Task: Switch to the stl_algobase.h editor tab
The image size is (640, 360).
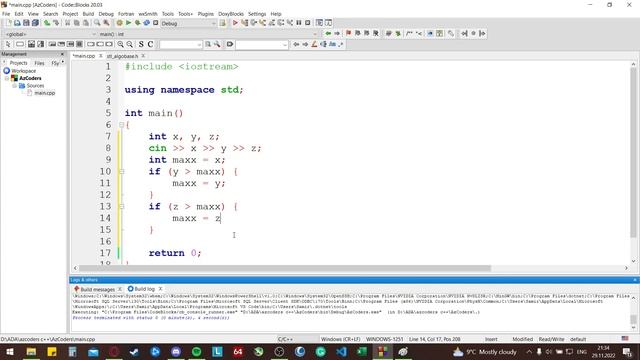Action: (122, 56)
